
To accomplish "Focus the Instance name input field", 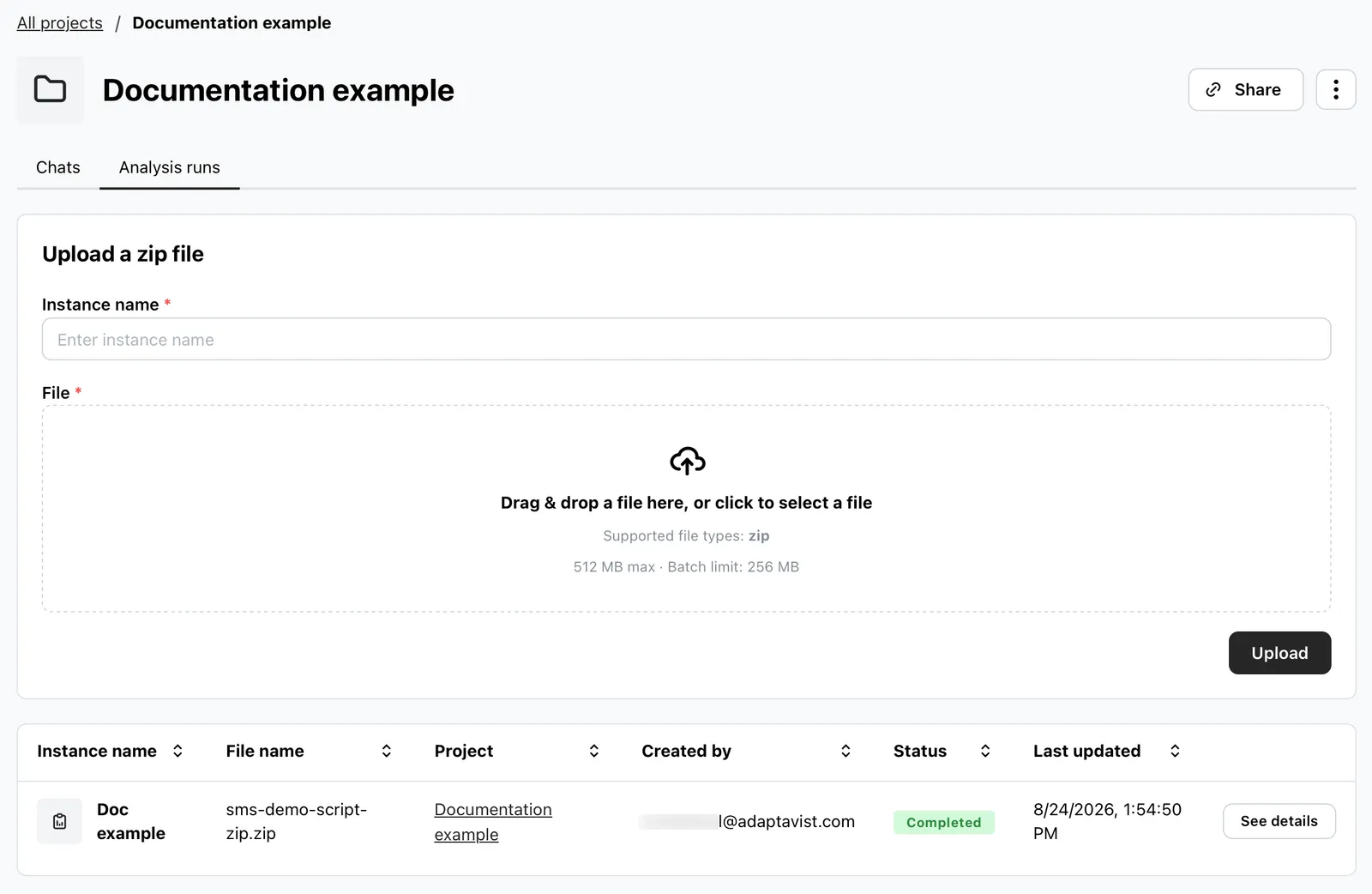I will [x=686, y=339].
